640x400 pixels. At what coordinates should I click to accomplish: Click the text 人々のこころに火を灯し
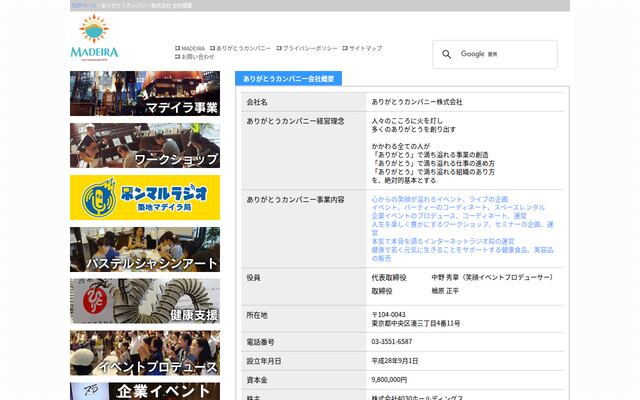tap(407, 121)
